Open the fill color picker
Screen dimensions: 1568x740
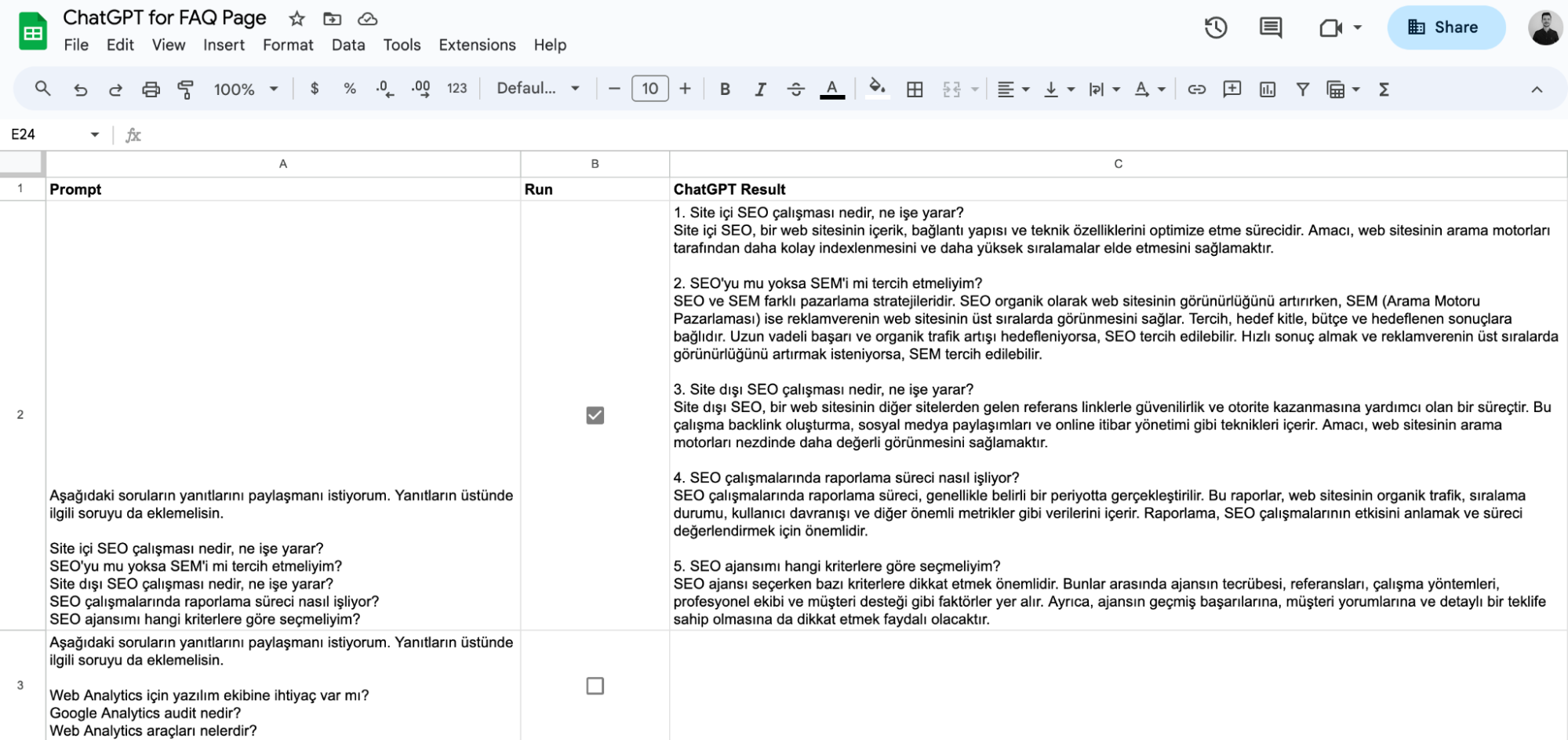[x=877, y=89]
